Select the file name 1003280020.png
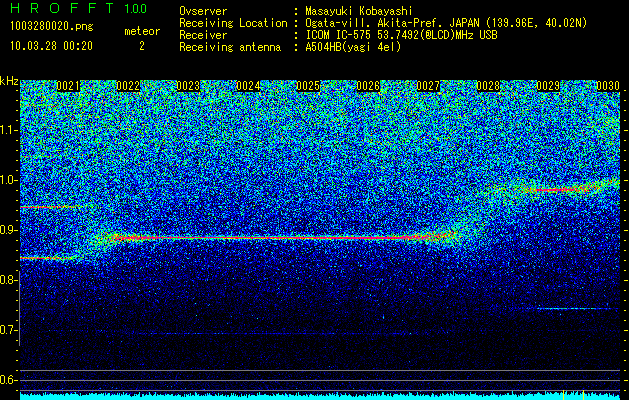The width and height of the screenshot is (629, 400). tap(52, 26)
